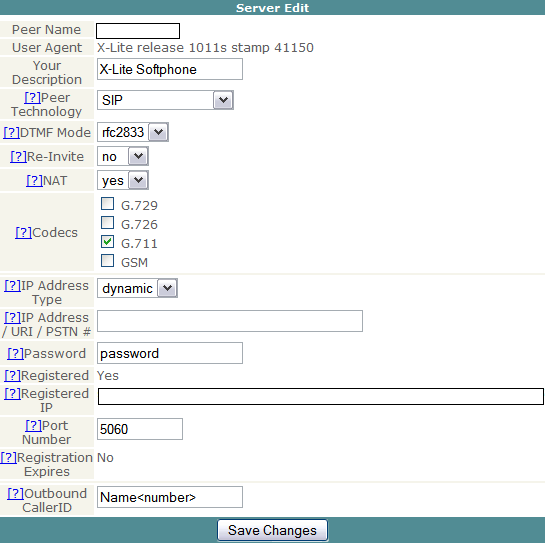Focus the Peer Name text field
This screenshot has height=543, width=545.
pos(138,31)
